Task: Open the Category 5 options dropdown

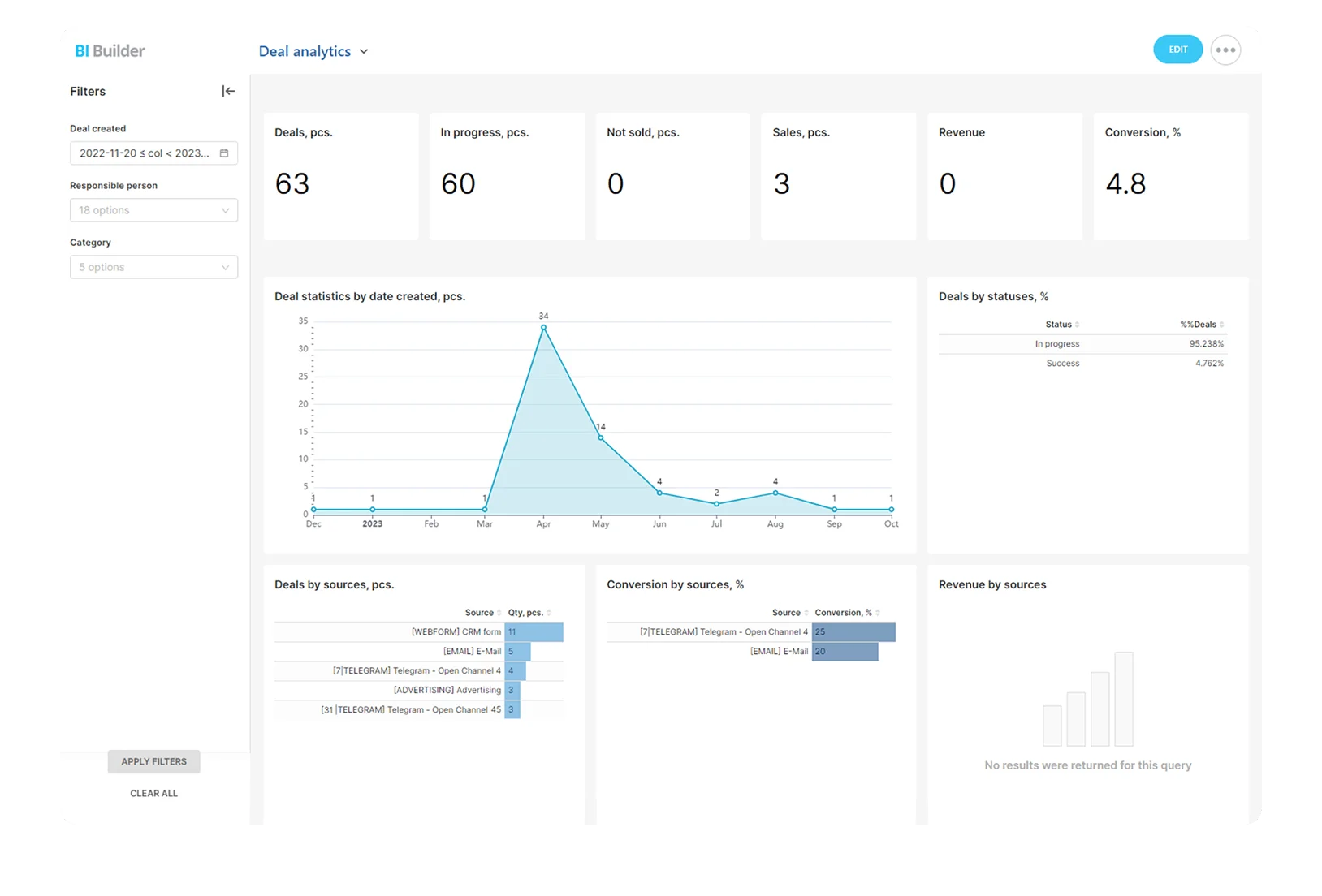Action: [x=153, y=267]
